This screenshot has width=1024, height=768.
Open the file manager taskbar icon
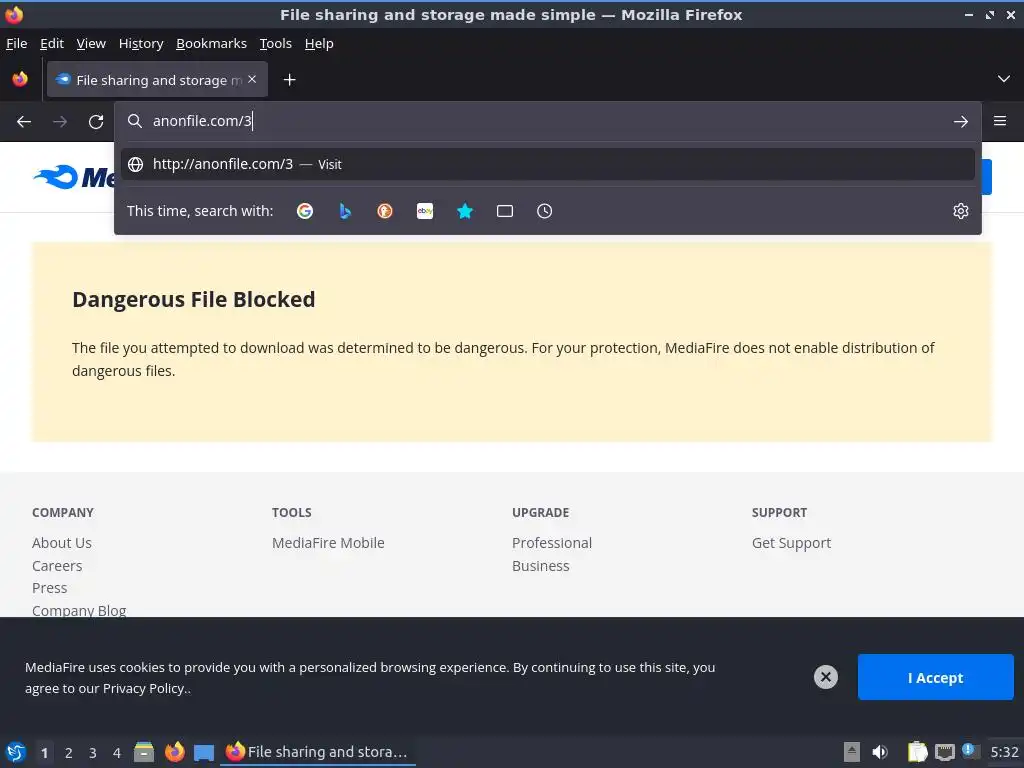point(144,752)
